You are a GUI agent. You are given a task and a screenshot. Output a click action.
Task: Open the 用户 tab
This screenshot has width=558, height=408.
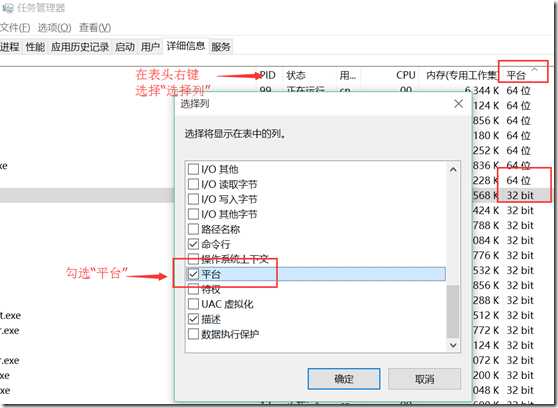[151, 47]
